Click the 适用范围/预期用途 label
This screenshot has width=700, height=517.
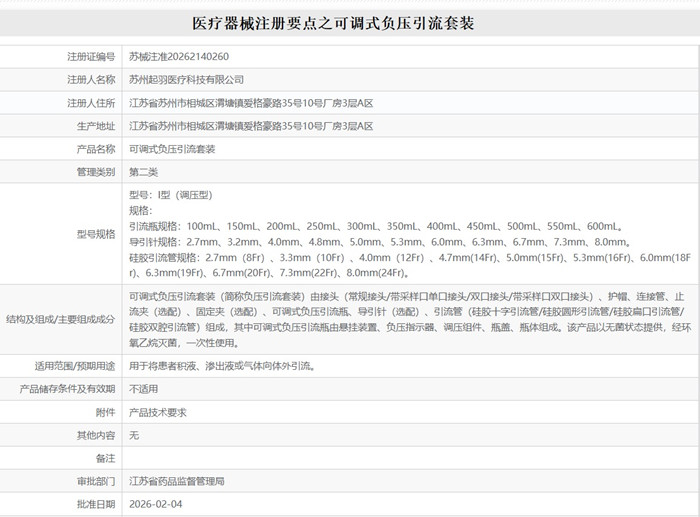75,366
